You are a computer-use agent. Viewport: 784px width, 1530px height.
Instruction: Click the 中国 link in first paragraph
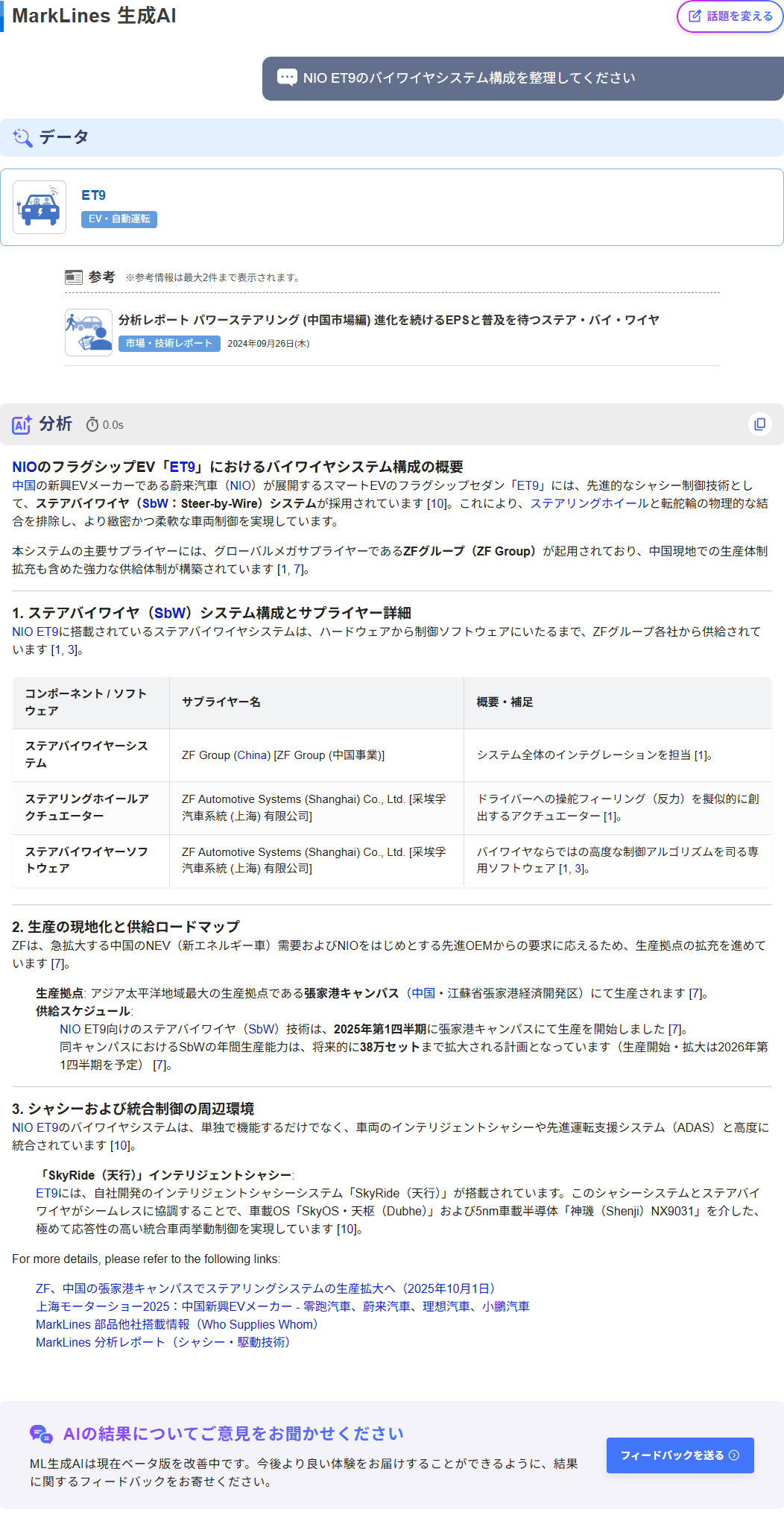[x=24, y=485]
